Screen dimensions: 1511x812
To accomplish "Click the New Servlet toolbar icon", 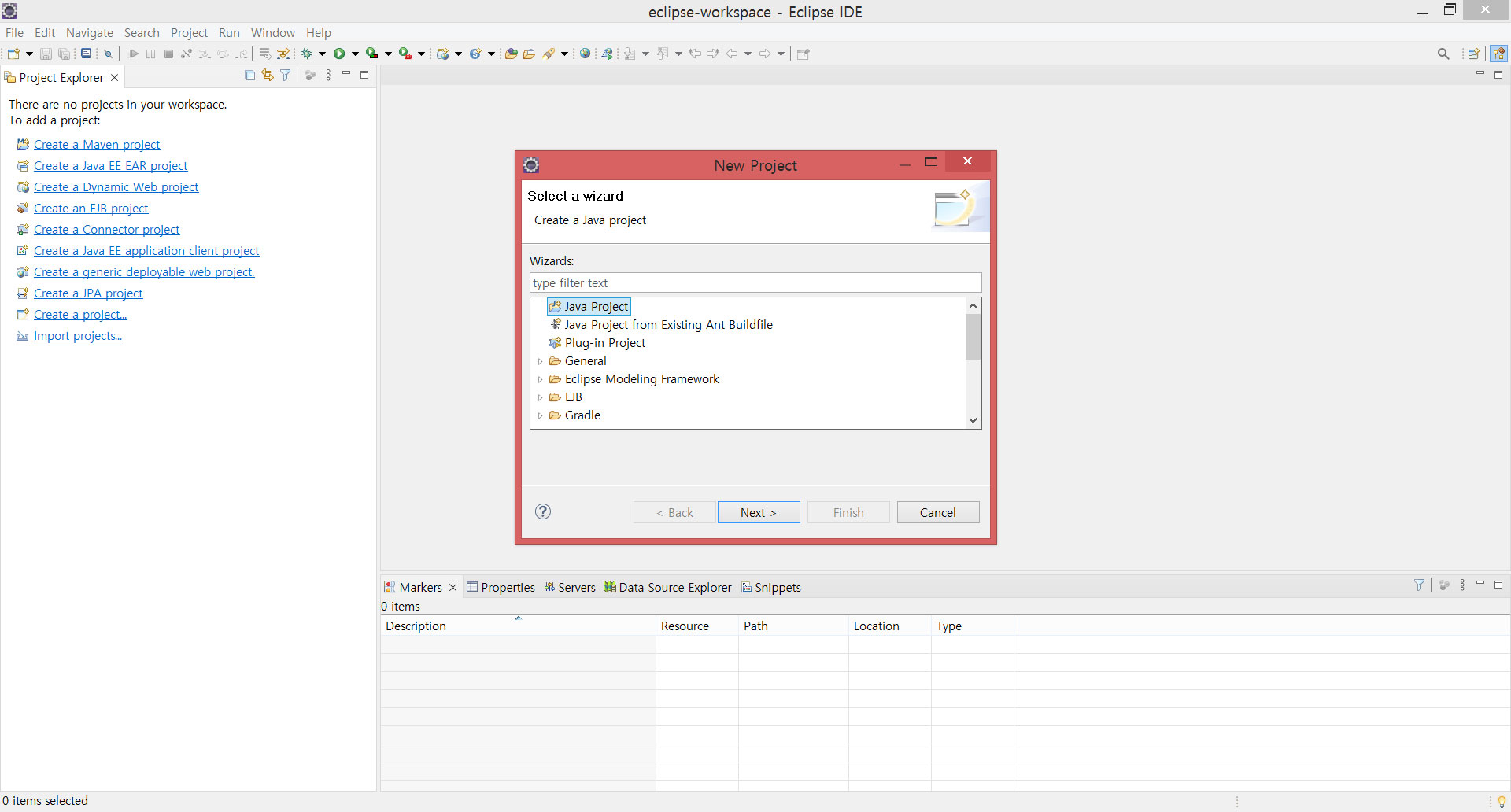I will [x=475, y=54].
